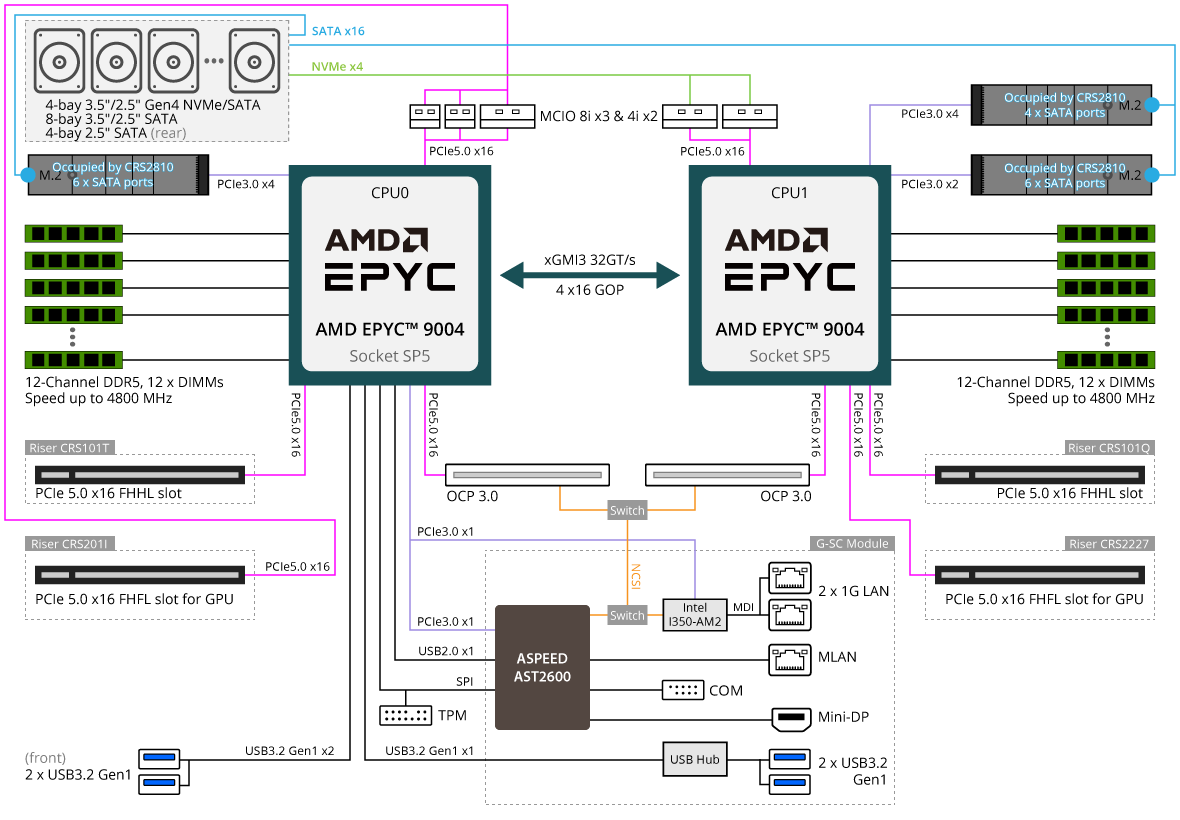This screenshot has width=1180, height=820.
Task: Click "PCIe 5.0 x16 FHFL slot for GPU" under CRS201I
Action: (x=135, y=600)
